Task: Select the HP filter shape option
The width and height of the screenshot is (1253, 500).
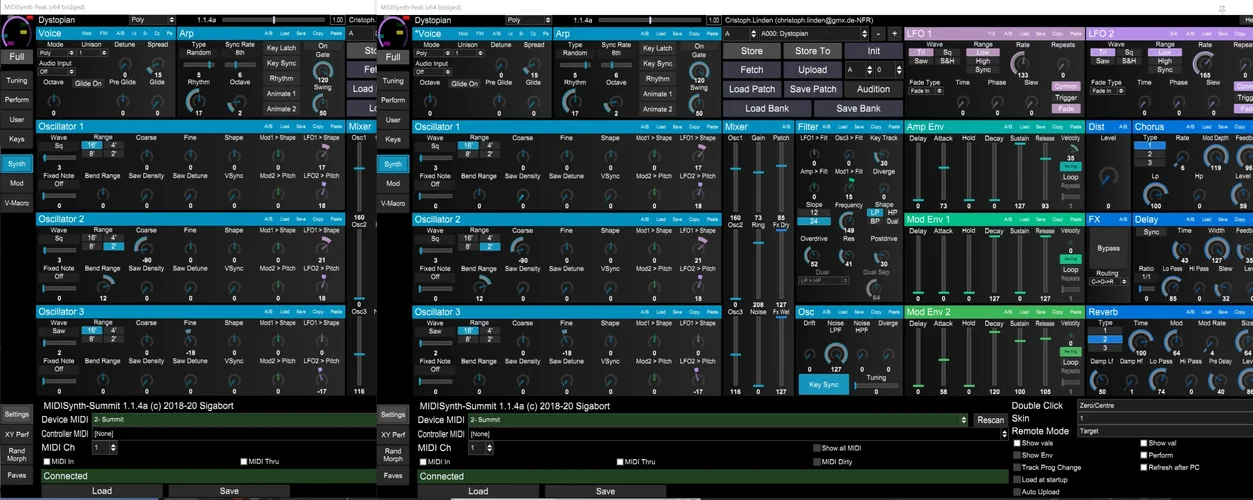Action: (x=892, y=212)
